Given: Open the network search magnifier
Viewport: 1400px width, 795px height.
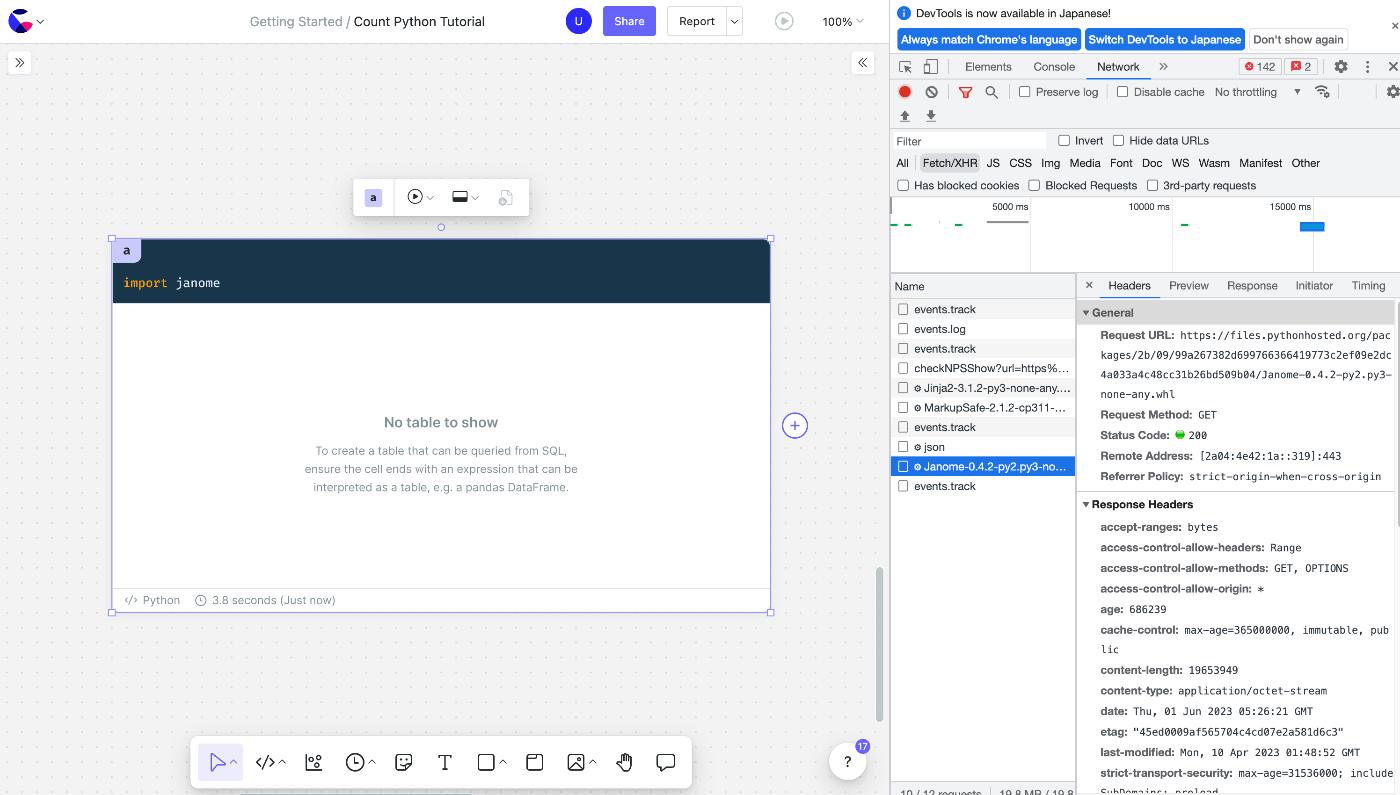Looking at the screenshot, I should (x=991, y=92).
